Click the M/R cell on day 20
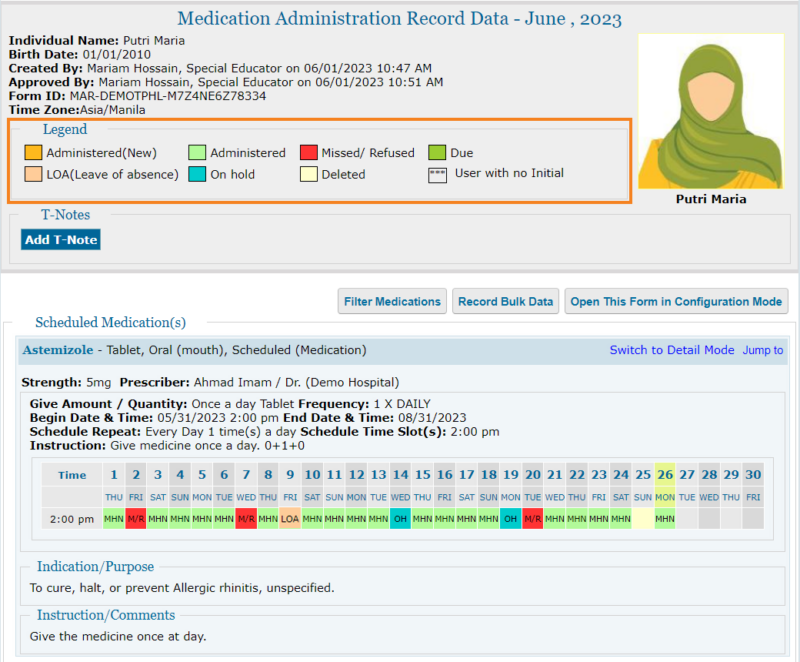This screenshot has height=662, width=800. point(532,518)
